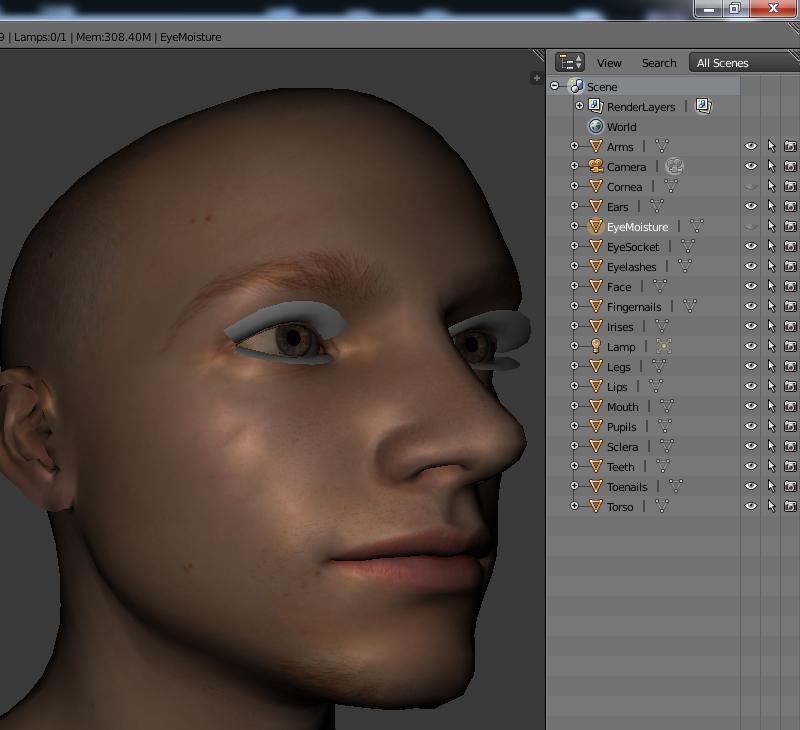Click lamp data icon beside Lamp
Screen dimensions: 800x730
pos(664,346)
